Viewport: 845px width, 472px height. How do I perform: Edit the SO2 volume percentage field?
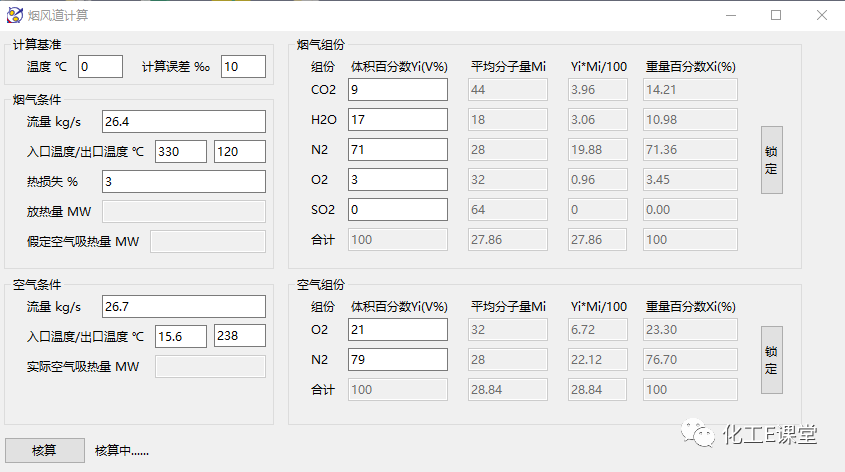point(397,210)
